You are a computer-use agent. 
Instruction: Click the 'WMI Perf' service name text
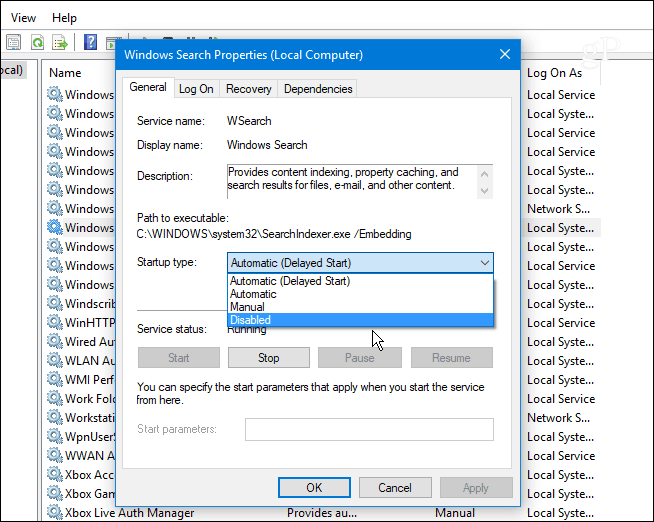89,379
